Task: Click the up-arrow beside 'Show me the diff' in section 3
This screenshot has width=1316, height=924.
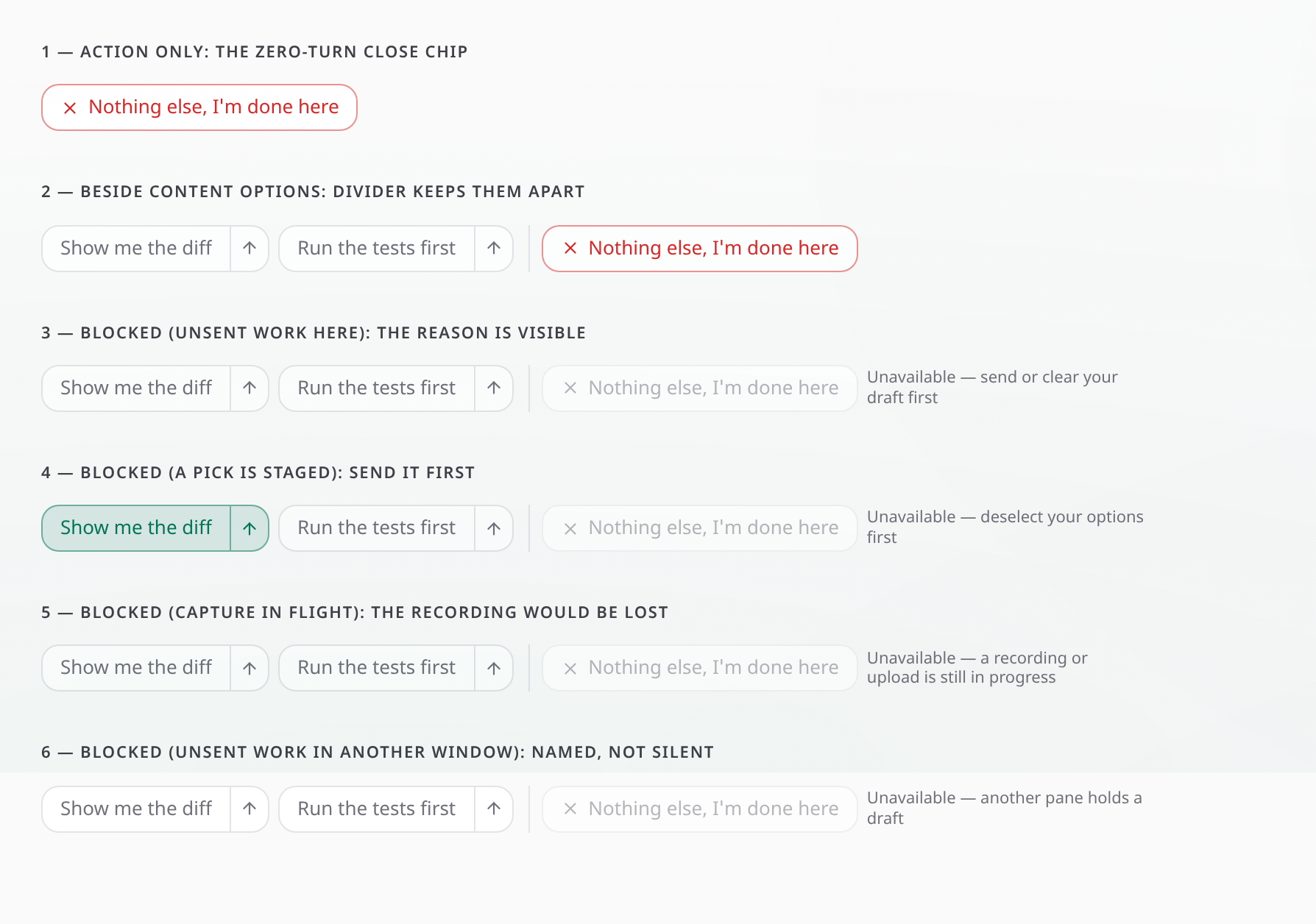Action: click(x=250, y=388)
